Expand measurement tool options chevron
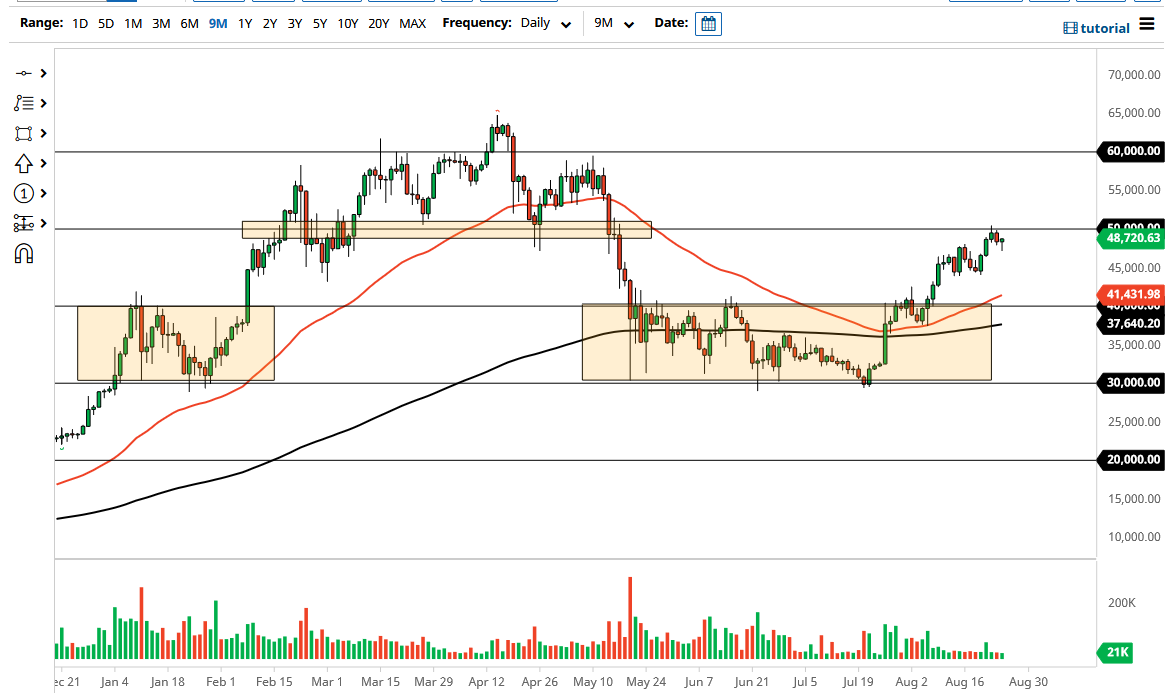The width and height of the screenshot is (1169, 697). click(x=43, y=224)
